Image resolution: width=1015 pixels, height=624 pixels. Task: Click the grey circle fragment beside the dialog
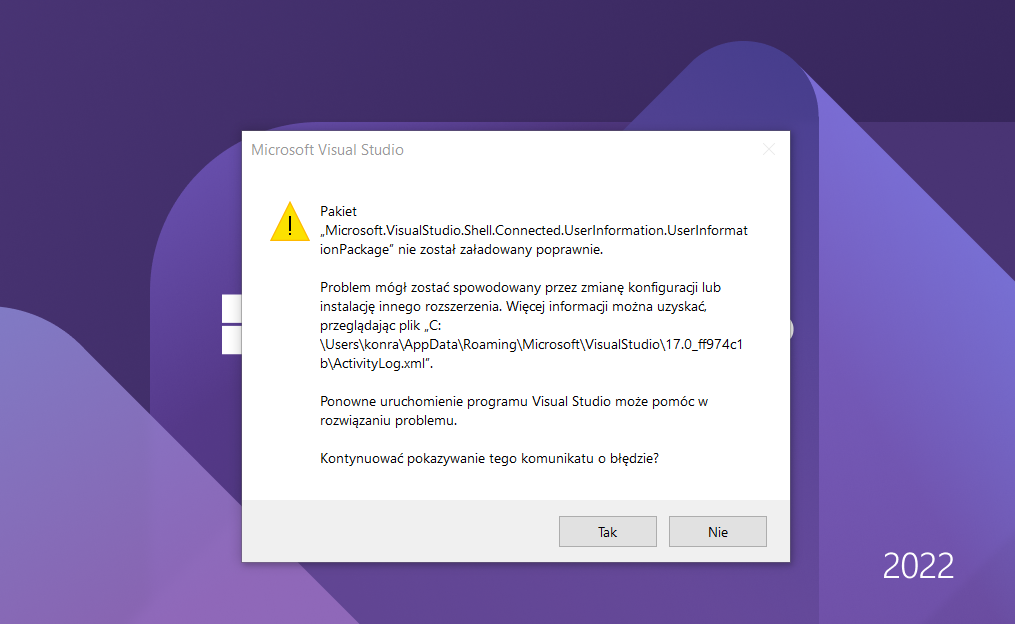tap(792, 329)
